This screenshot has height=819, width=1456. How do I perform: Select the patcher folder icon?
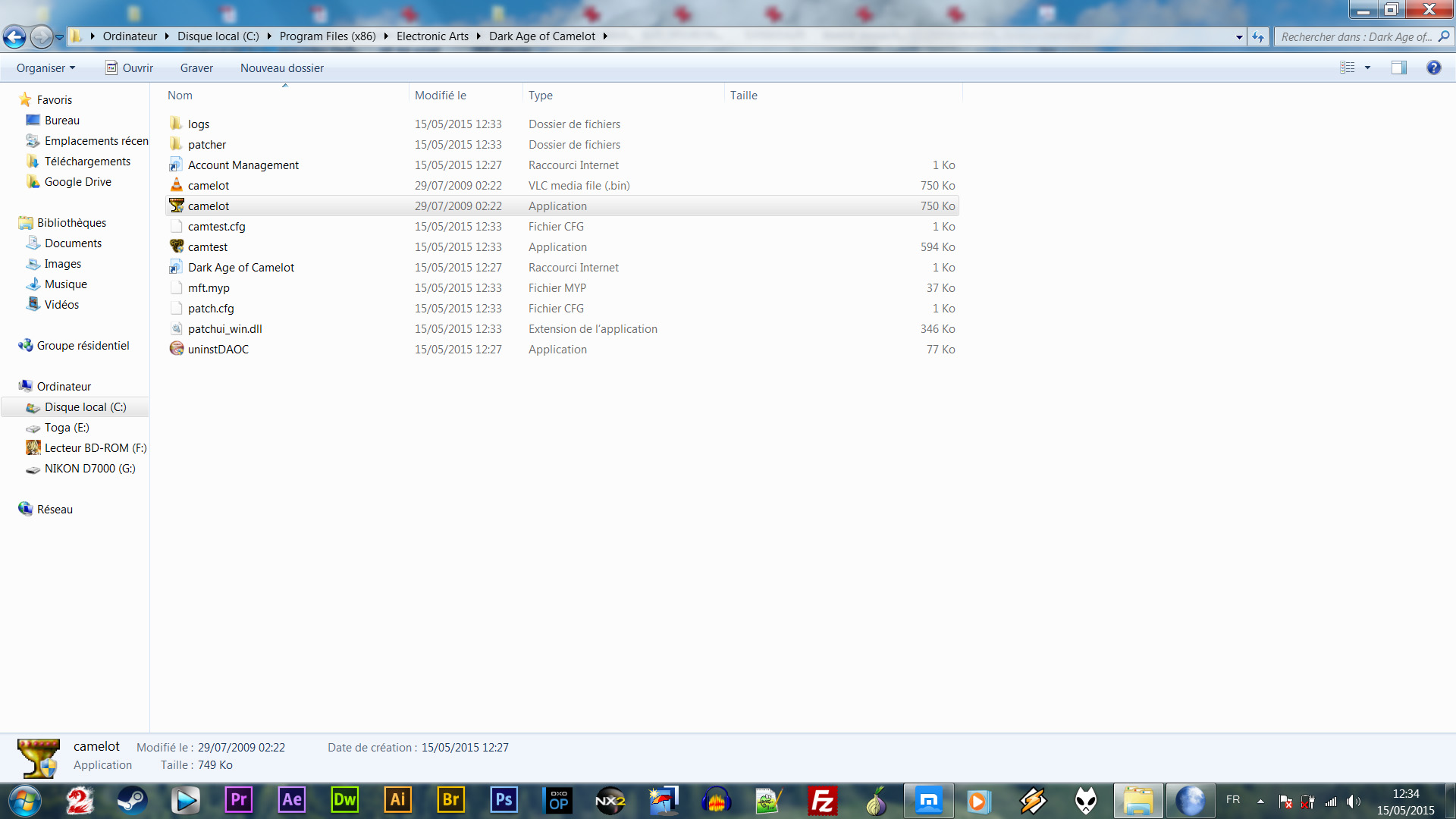176,144
